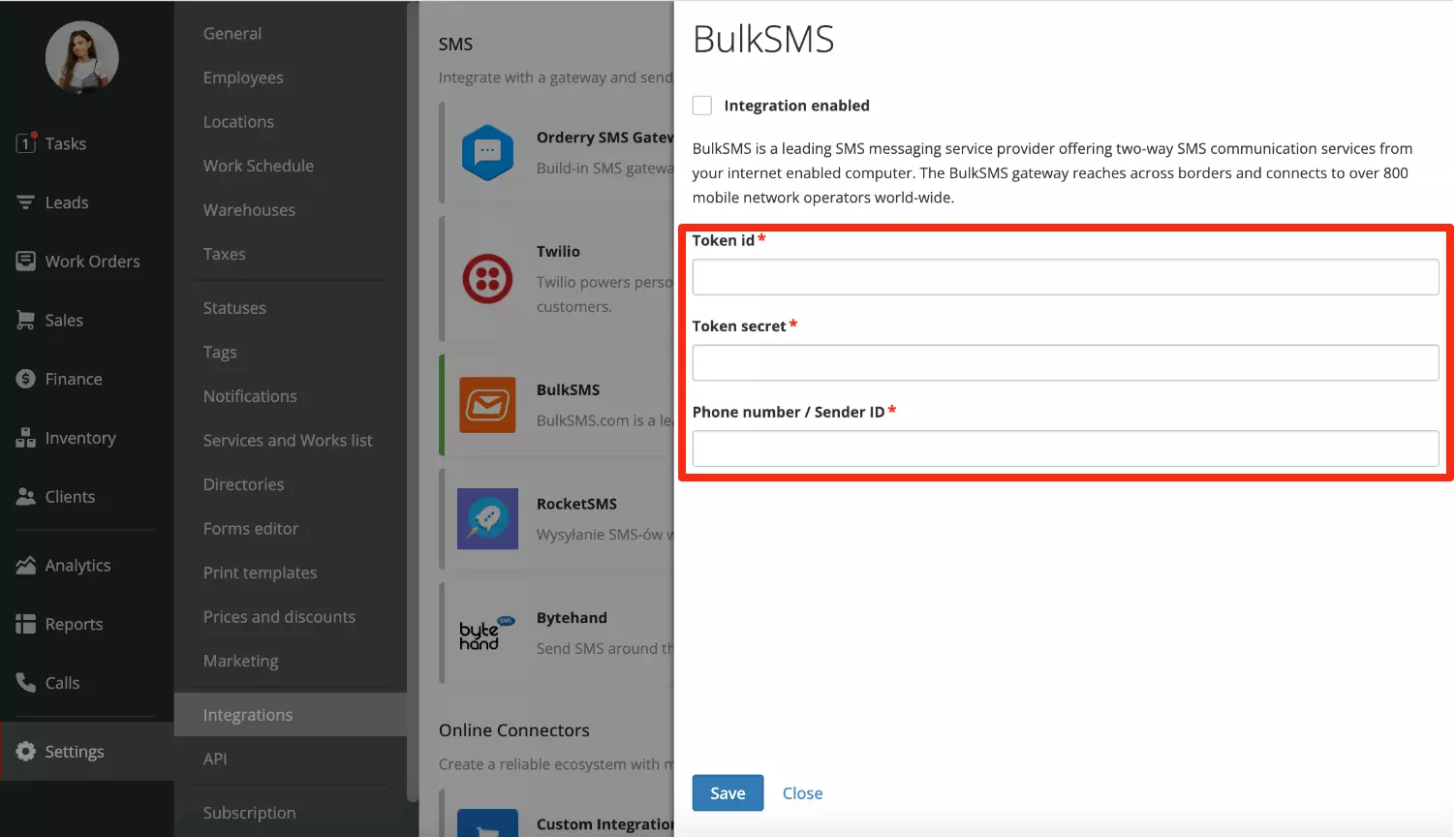Open Finance section in sidebar
1456x837 pixels.
74,379
